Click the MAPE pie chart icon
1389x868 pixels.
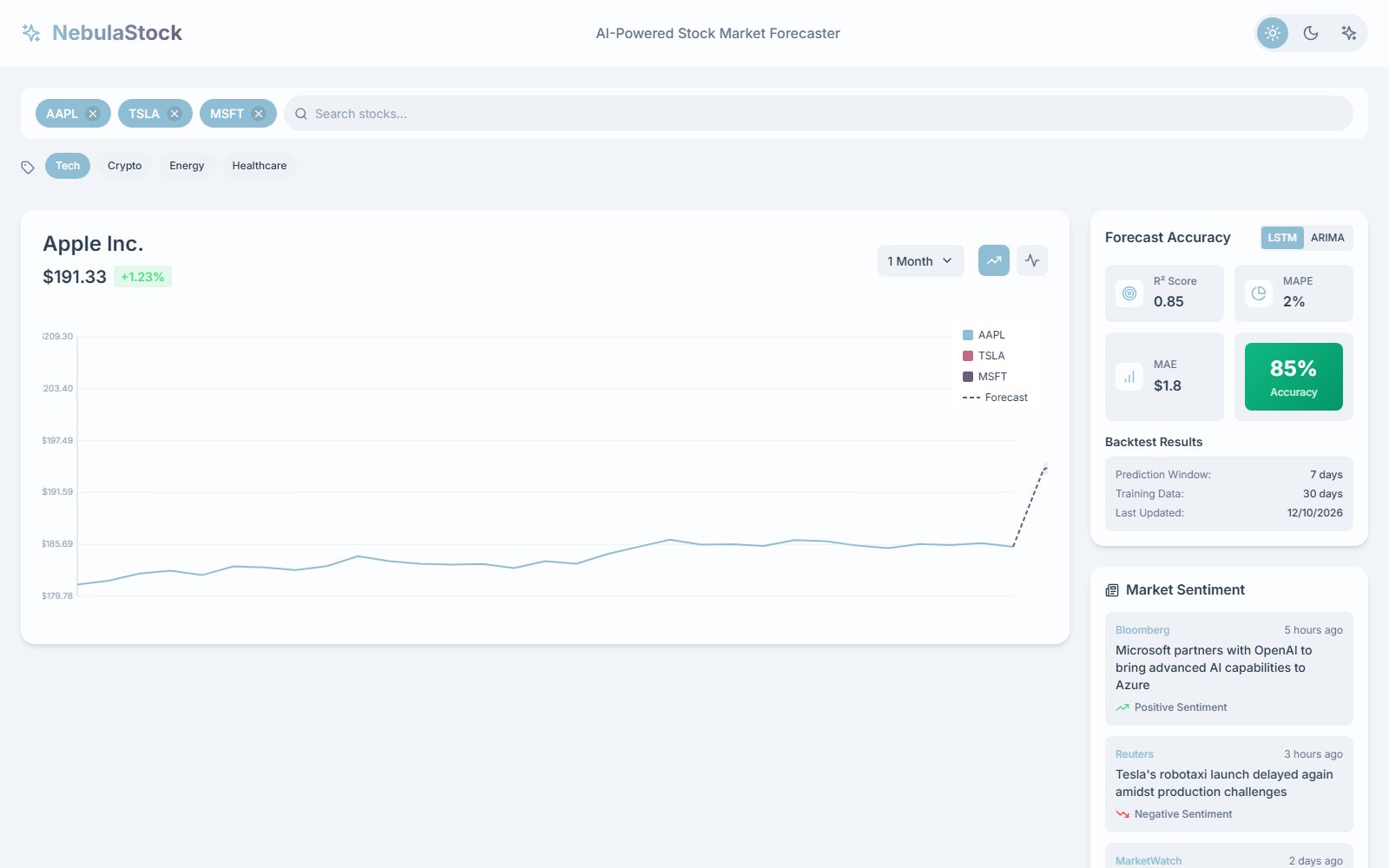tap(1259, 293)
